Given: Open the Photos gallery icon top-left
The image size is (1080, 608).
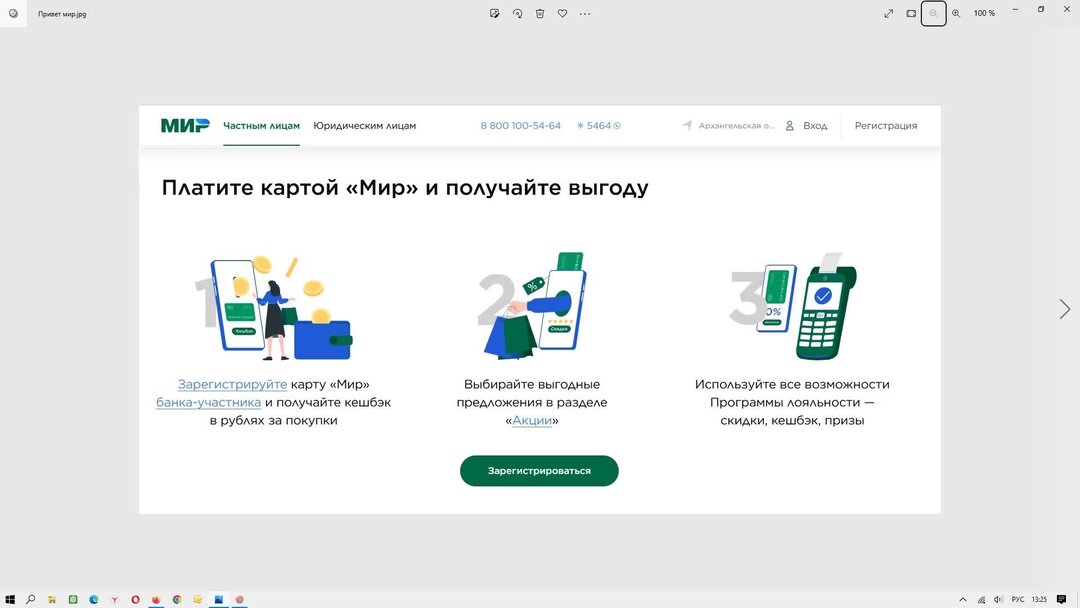Looking at the screenshot, I should pyautogui.click(x=11, y=13).
